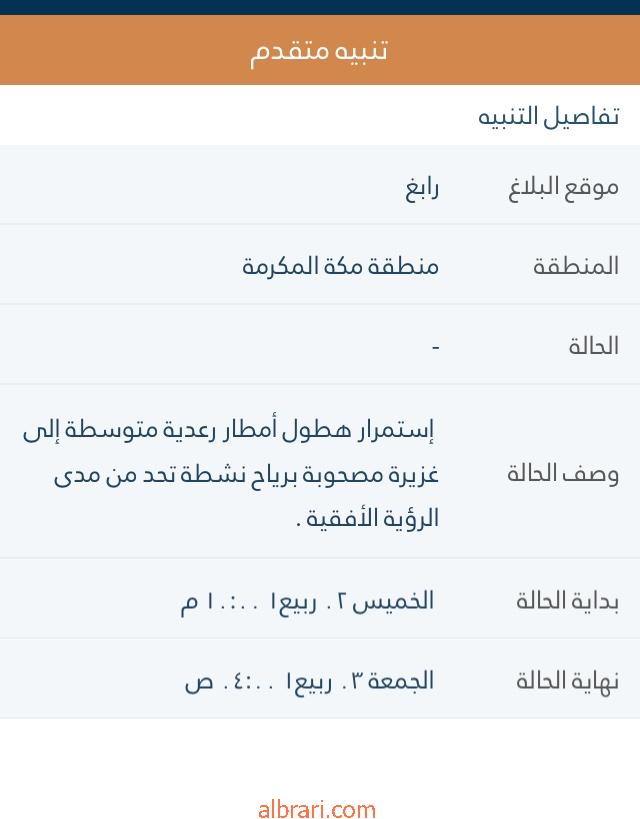Click the موقع البلاغ label

click(564, 187)
